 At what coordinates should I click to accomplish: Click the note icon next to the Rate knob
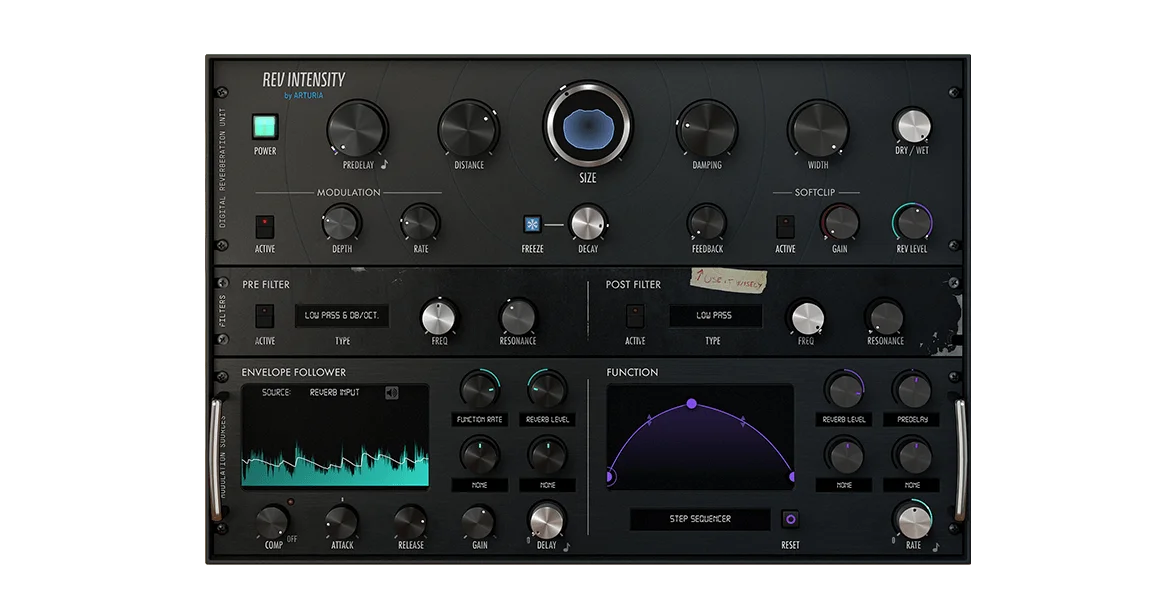pos(936,547)
